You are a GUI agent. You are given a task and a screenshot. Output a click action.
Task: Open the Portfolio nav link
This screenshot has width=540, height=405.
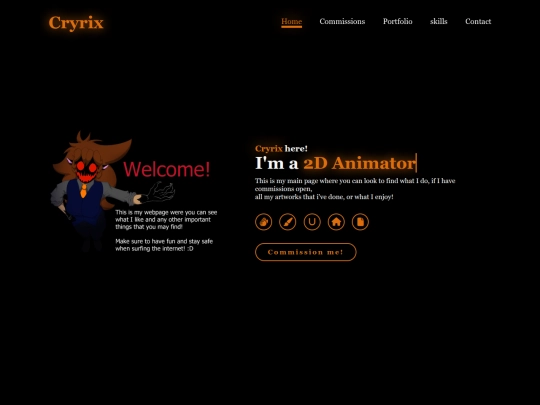(397, 21)
